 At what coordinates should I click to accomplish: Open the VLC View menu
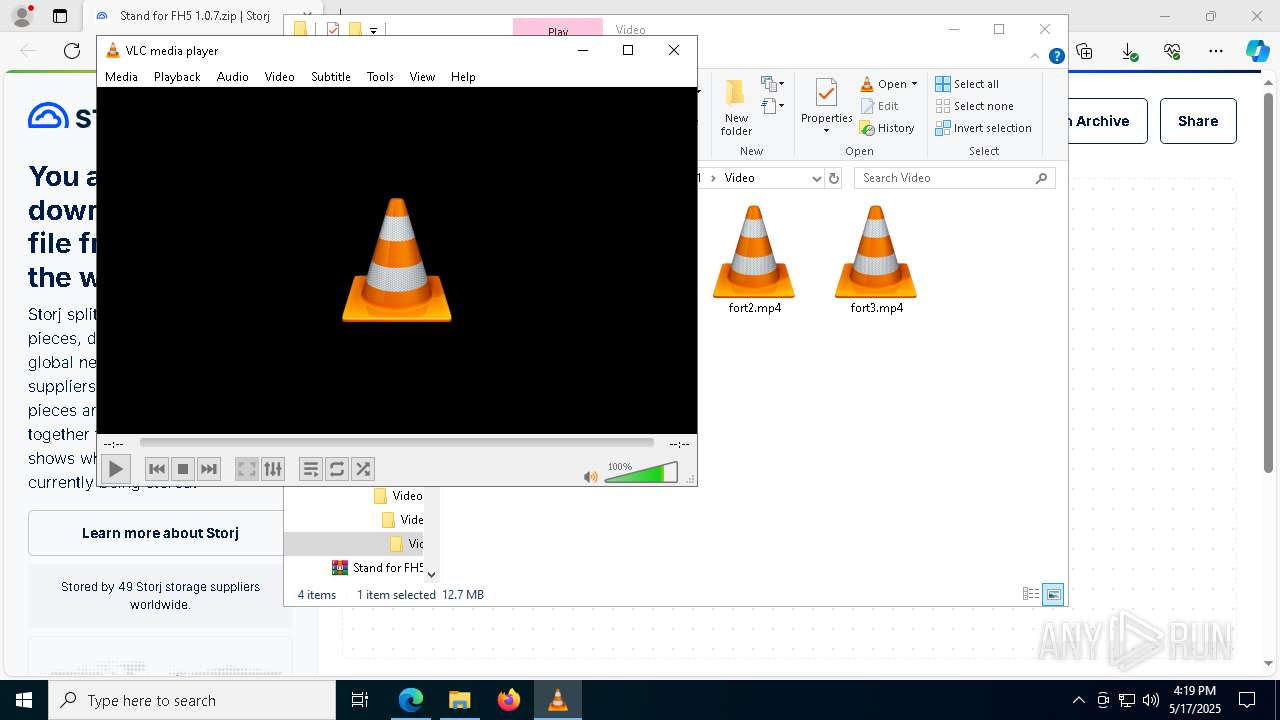(x=422, y=77)
